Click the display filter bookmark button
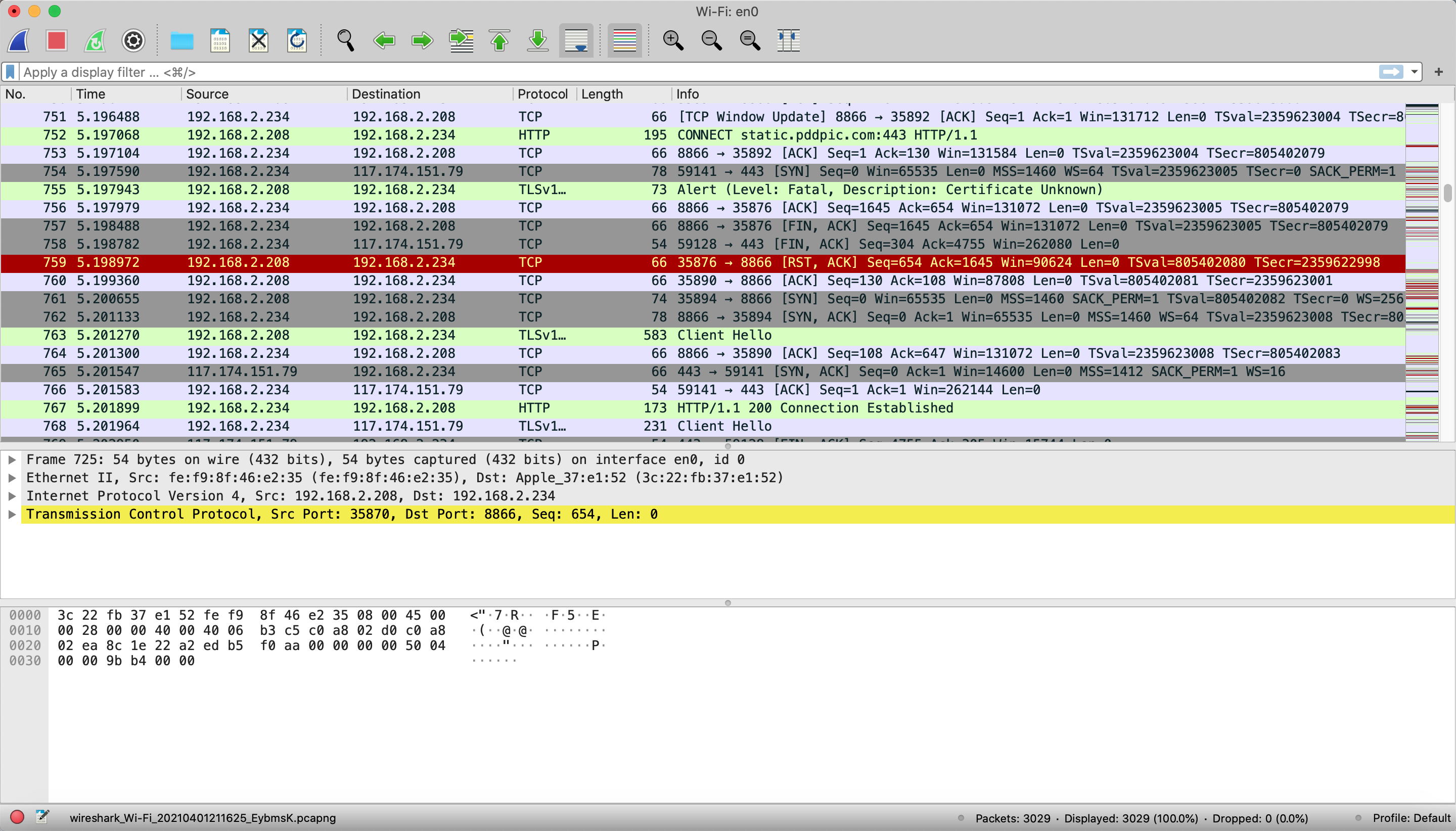Image resolution: width=1456 pixels, height=831 pixels. [x=10, y=72]
